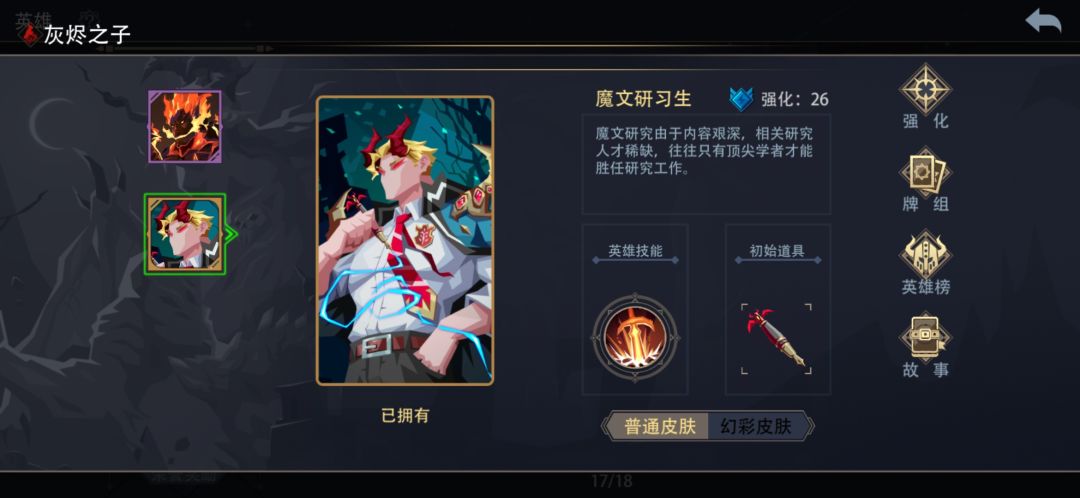Image resolution: width=1080 pixels, height=498 pixels.
Task: Switch to 普通皮肤 skin option
Action: pos(660,427)
